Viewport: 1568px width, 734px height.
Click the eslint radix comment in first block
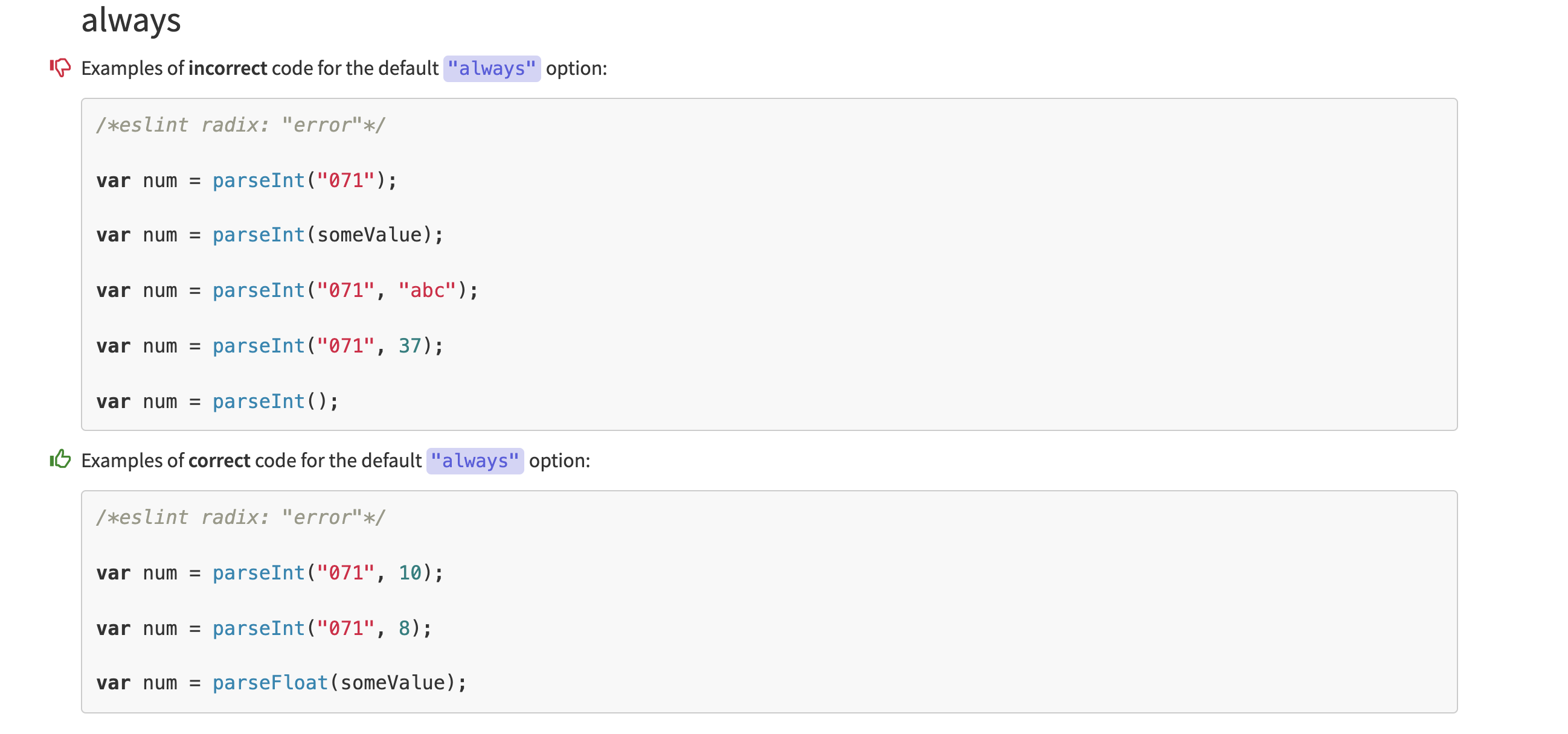(240, 126)
